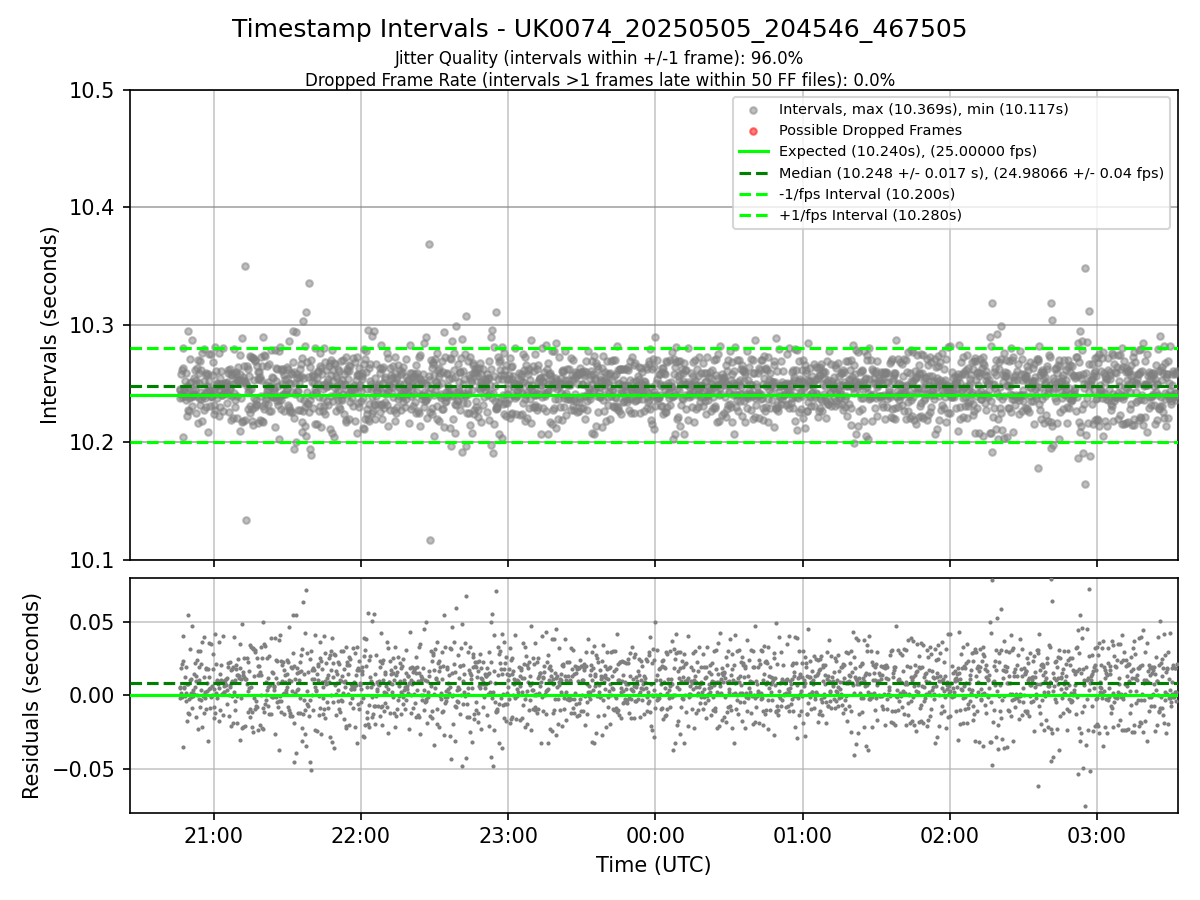The image size is (1200, 900).
Task: Click the 'Jitter Quality' subtitle line
Action: click(x=599, y=58)
